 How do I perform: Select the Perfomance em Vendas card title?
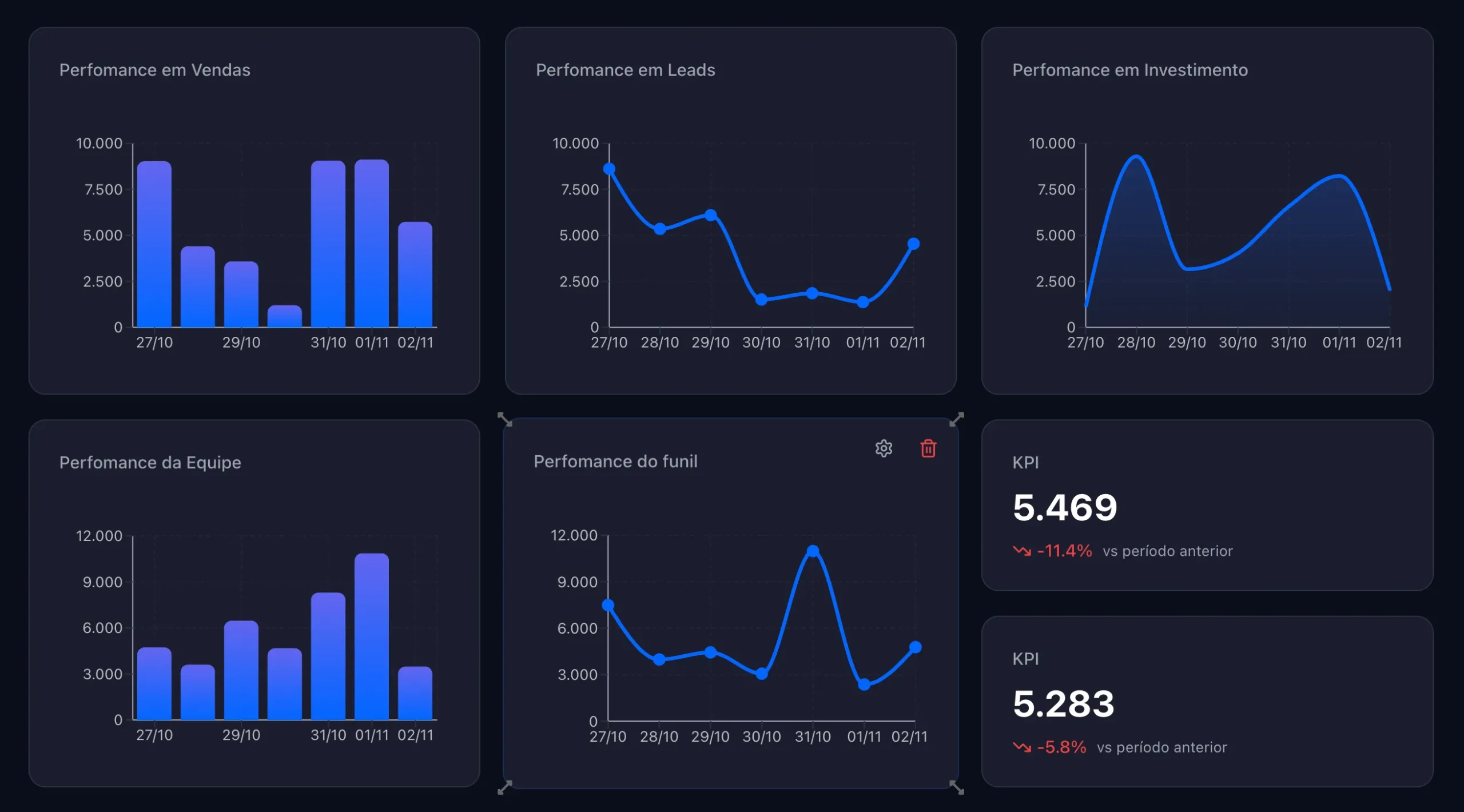pyautogui.click(x=154, y=70)
